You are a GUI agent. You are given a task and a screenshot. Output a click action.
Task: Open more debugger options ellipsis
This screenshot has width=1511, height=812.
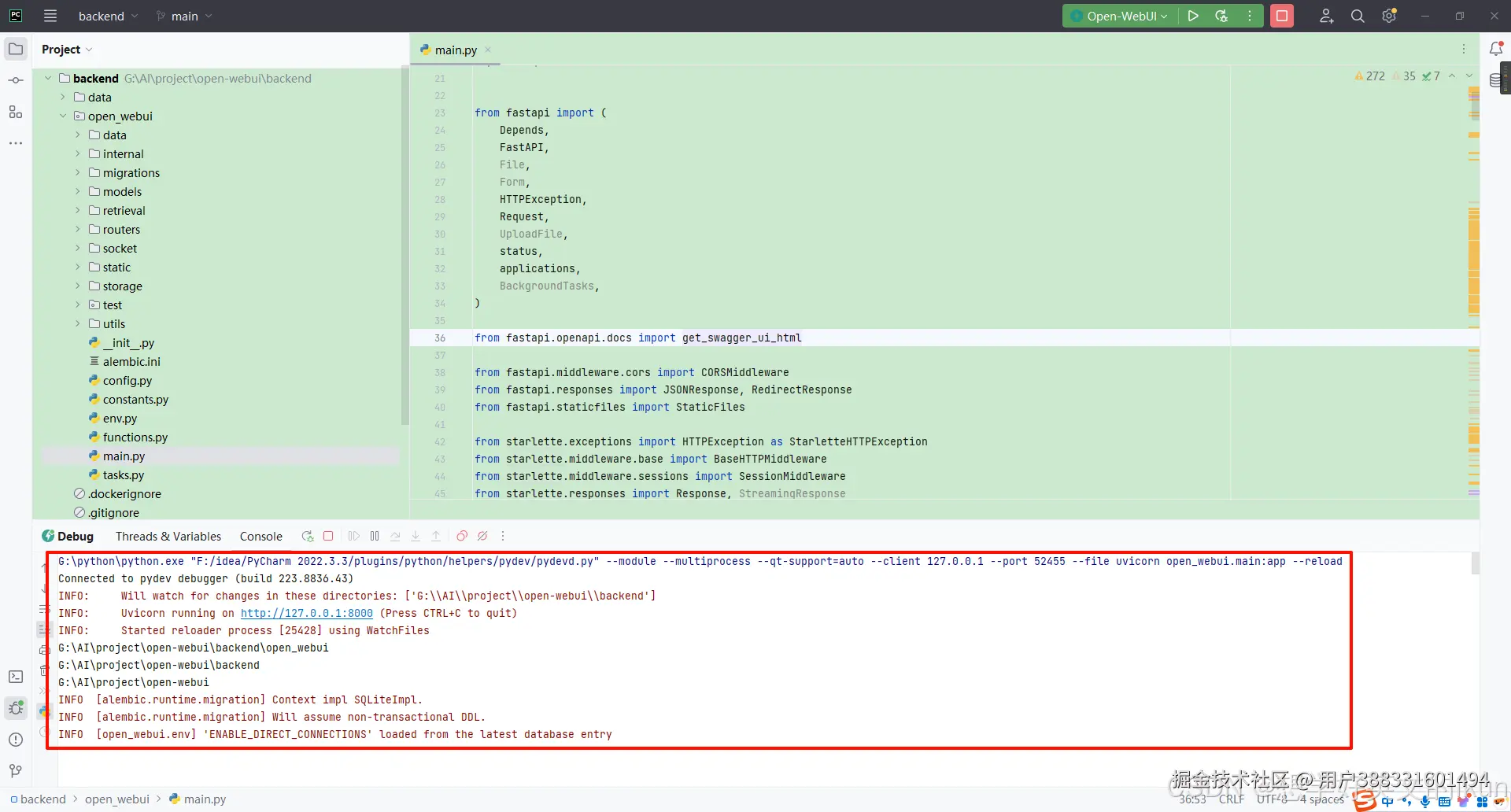(503, 536)
